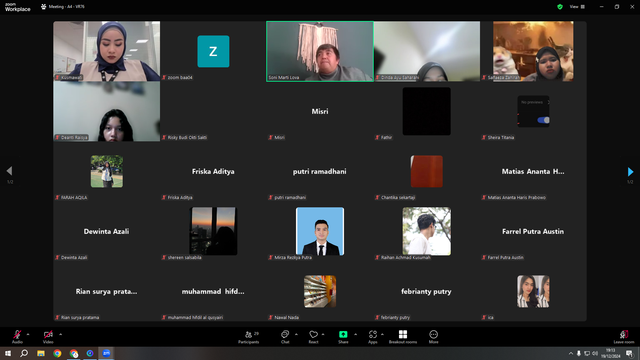Go to the previous gallery page arrow
640x360 pixels.
point(9,171)
